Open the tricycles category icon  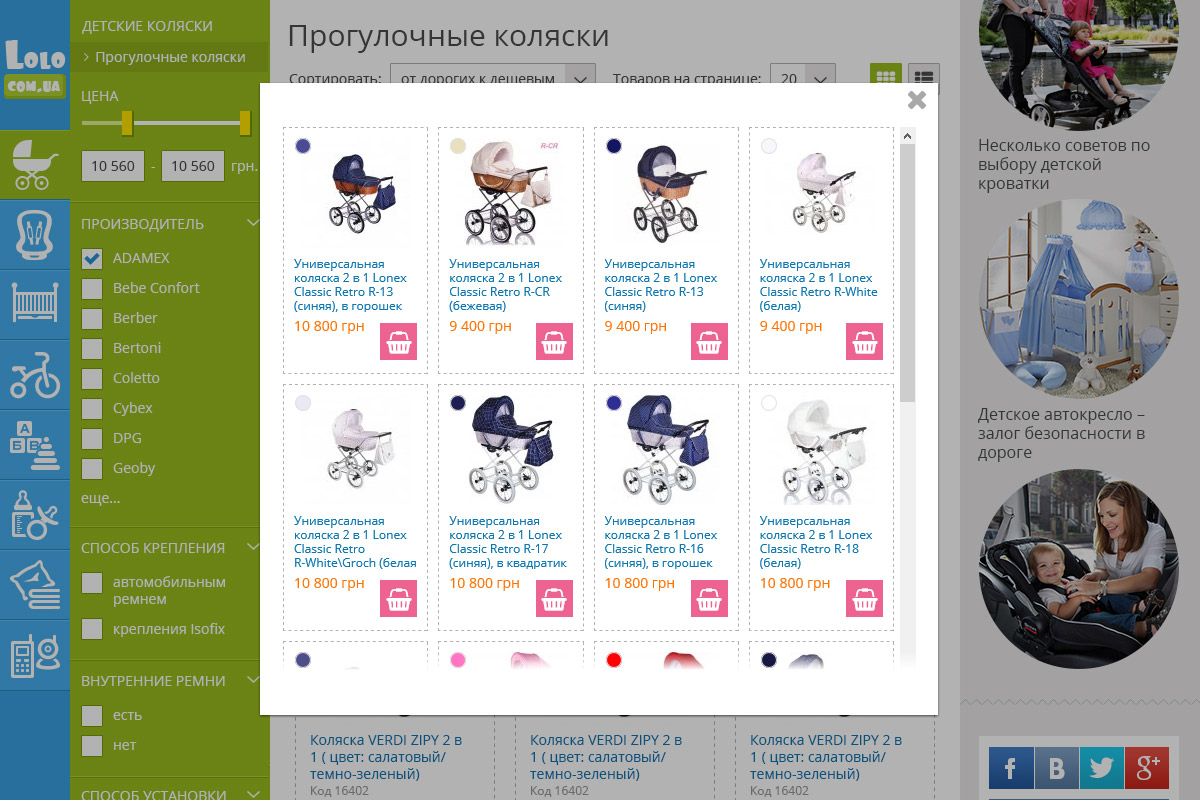[35, 375]
